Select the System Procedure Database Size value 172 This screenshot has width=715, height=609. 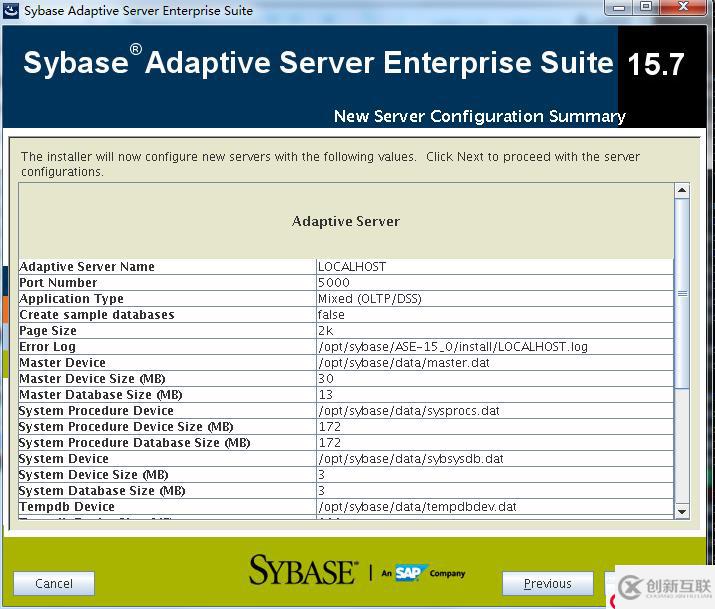[330, 443]
